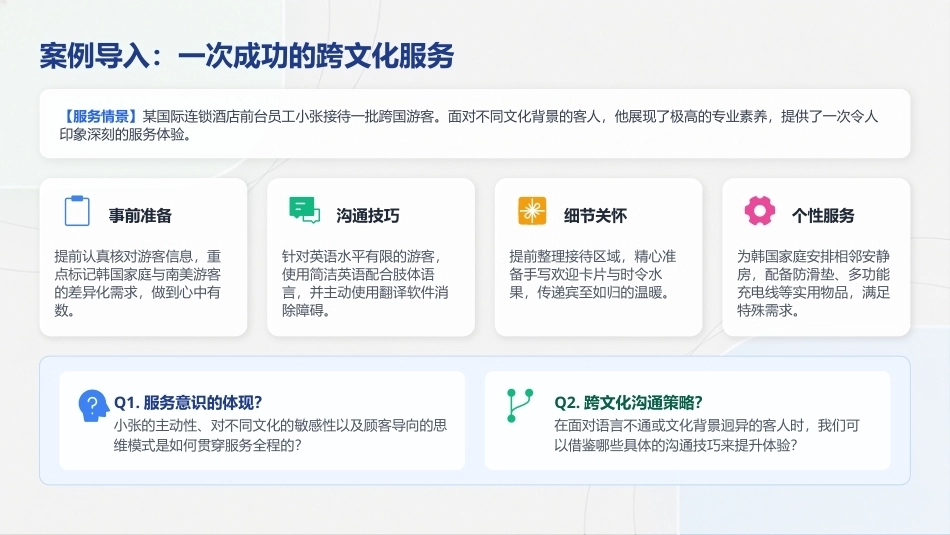Image resolution: width=950 pixels, height=535 pixels.
Task: Click the 事前准备 heading
Action: [140, 215]
